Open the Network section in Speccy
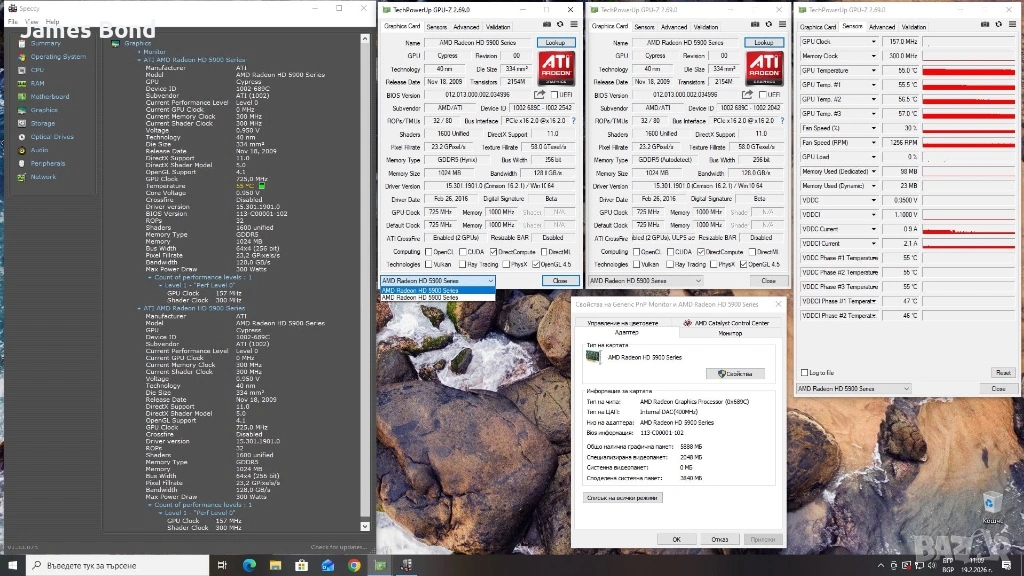1024x576 pixels. click(43, 177)
